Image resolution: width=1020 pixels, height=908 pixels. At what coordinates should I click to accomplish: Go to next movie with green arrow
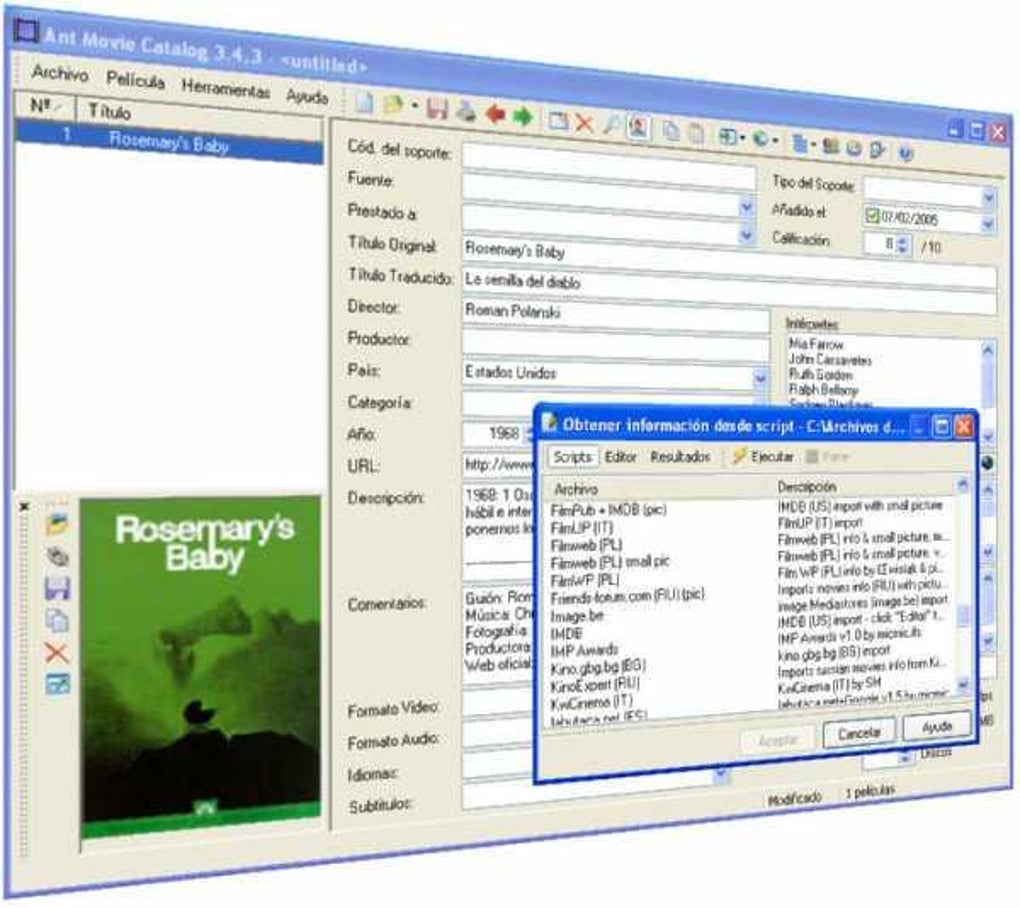pos(523,117)
